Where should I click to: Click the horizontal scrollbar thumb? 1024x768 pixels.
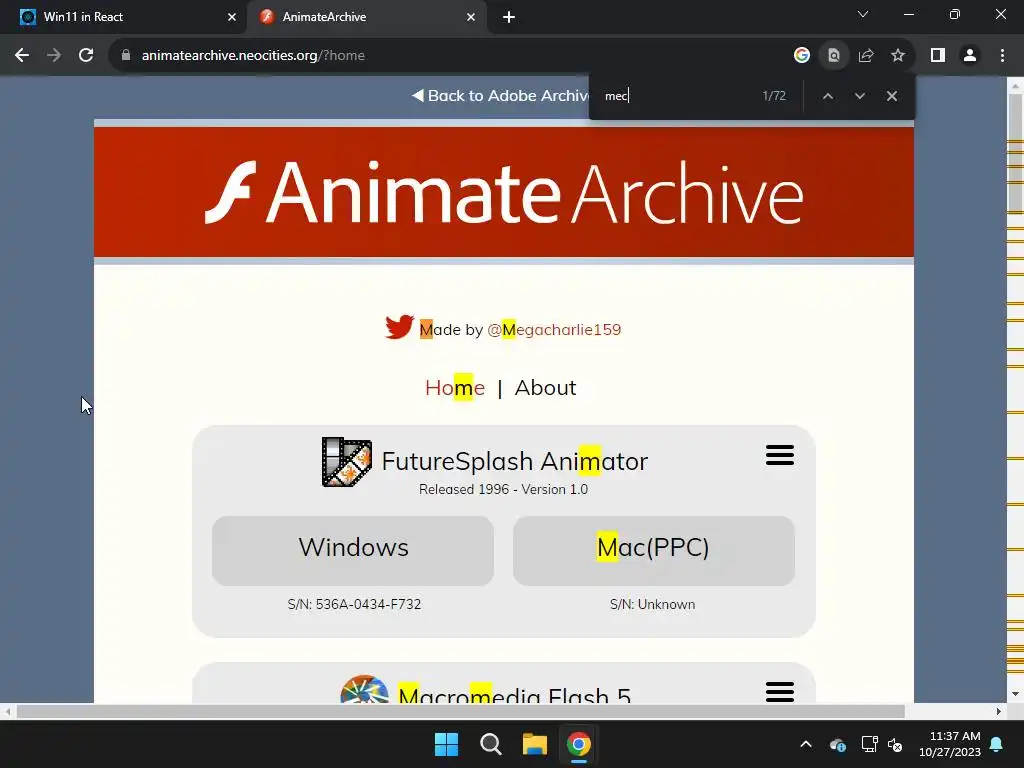[x=460, y=711]
